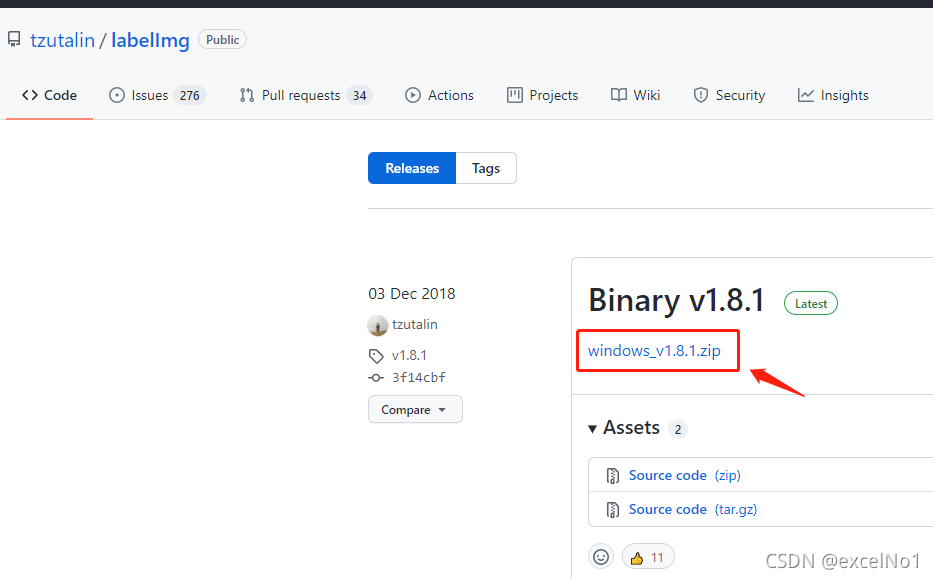Viewport: 933px width, 579px height.
Task: Click the release date 03 Dec 2018
Action: pos(412,294)
